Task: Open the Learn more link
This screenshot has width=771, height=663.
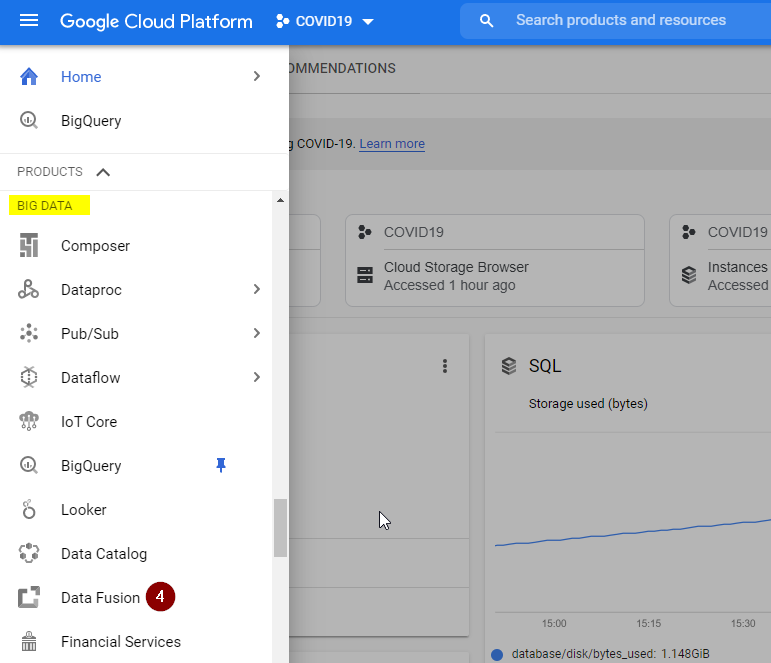Action: click(392, 144)
